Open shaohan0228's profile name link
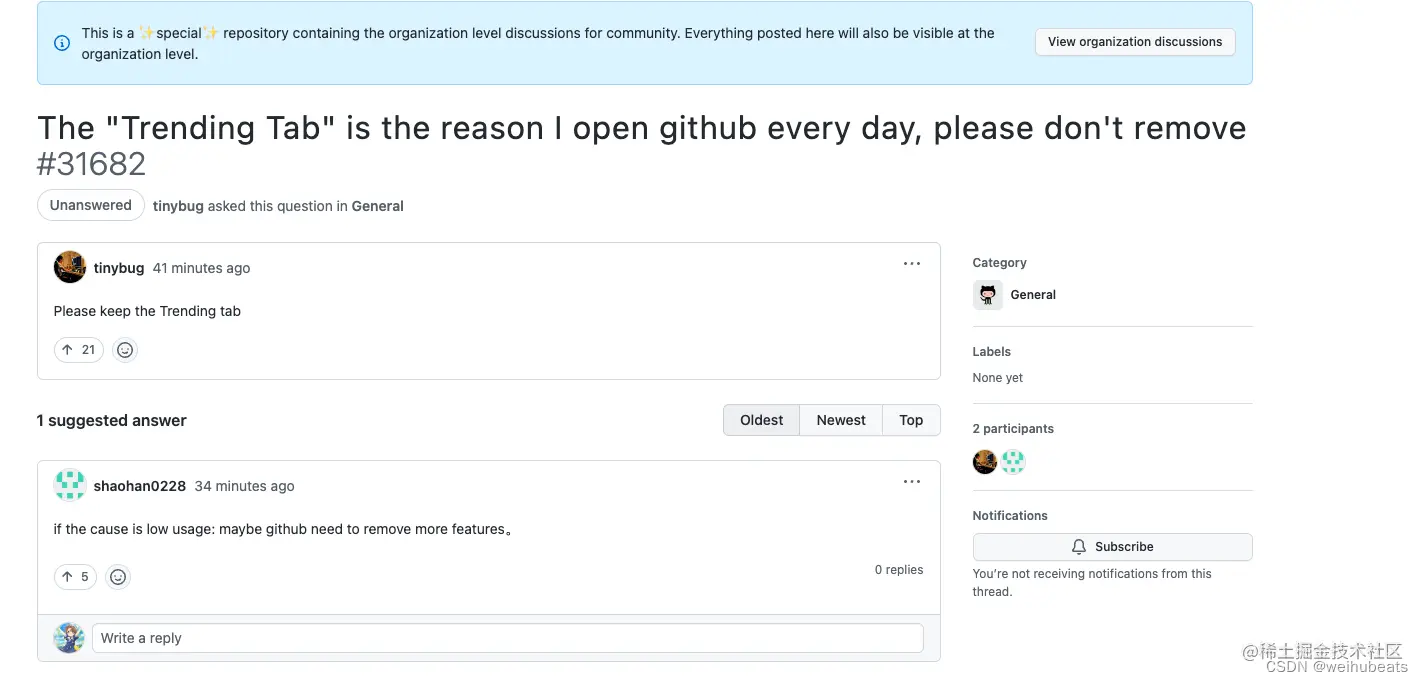The width and height of the screenshot is (1423, 682). click(x=140, y=486)
